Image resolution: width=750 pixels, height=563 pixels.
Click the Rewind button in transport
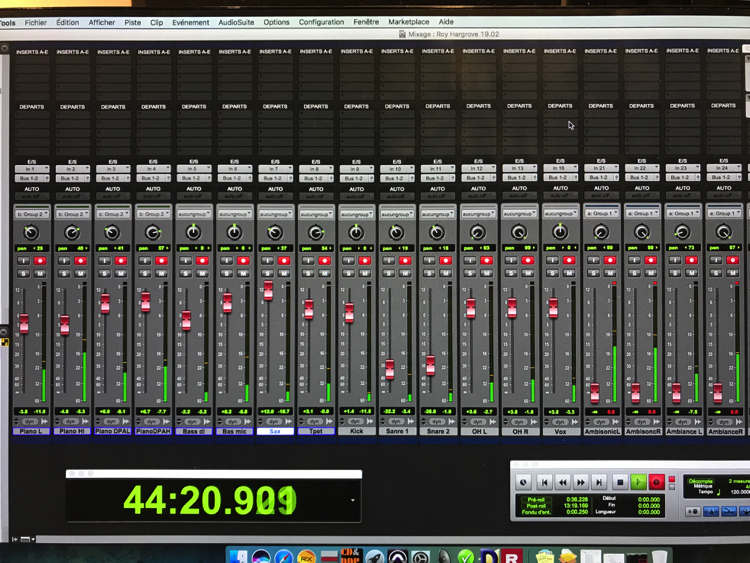point(563,482)
